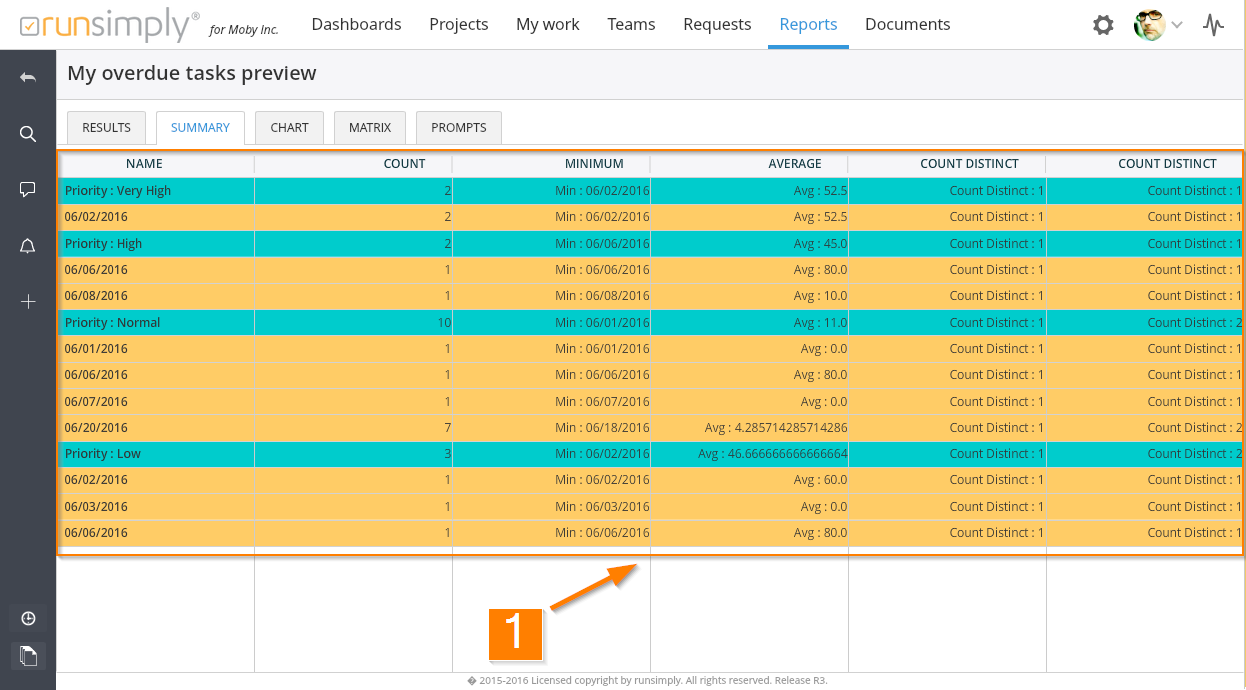Open search from the sidebar magnifier

(x=28, y=134)
